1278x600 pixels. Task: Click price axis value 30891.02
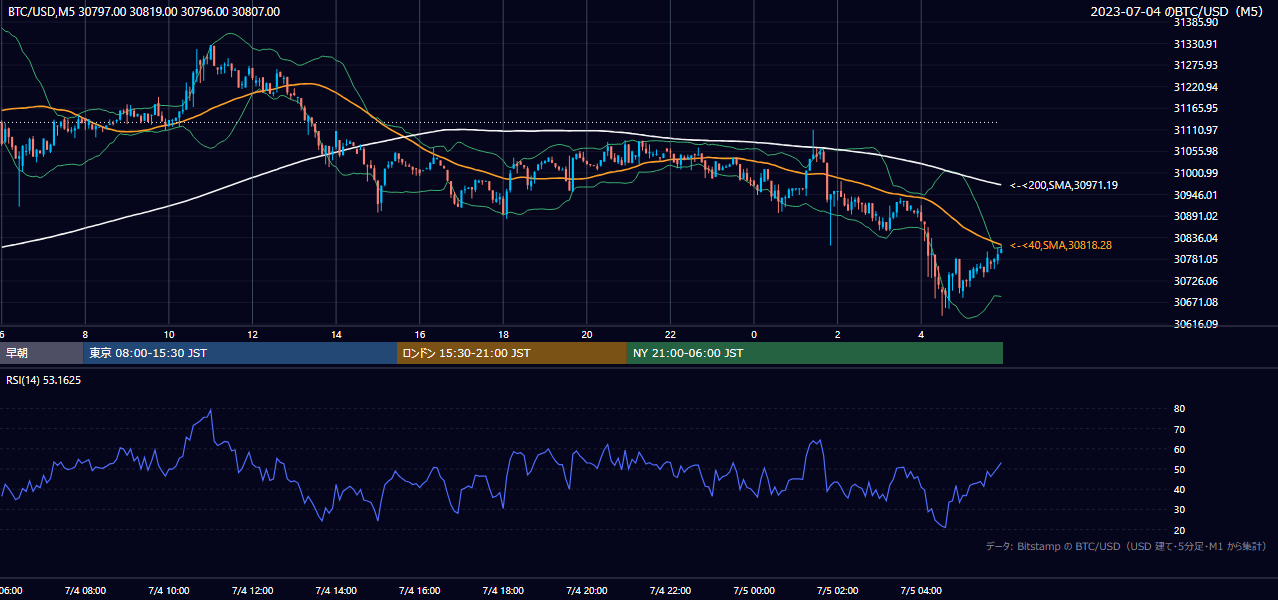(x=1195, y=216)
